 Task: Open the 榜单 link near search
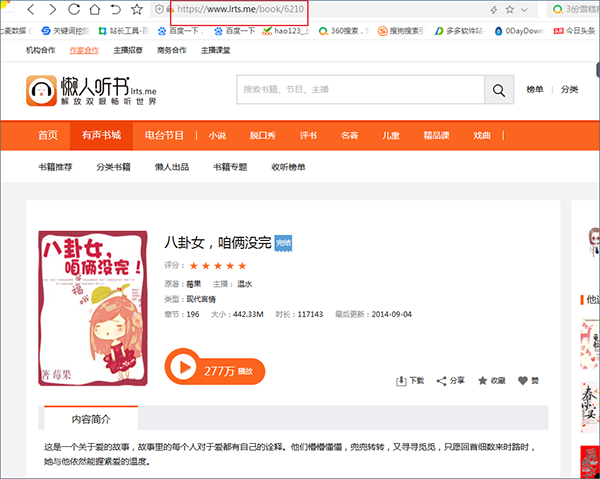coord(535,90)
